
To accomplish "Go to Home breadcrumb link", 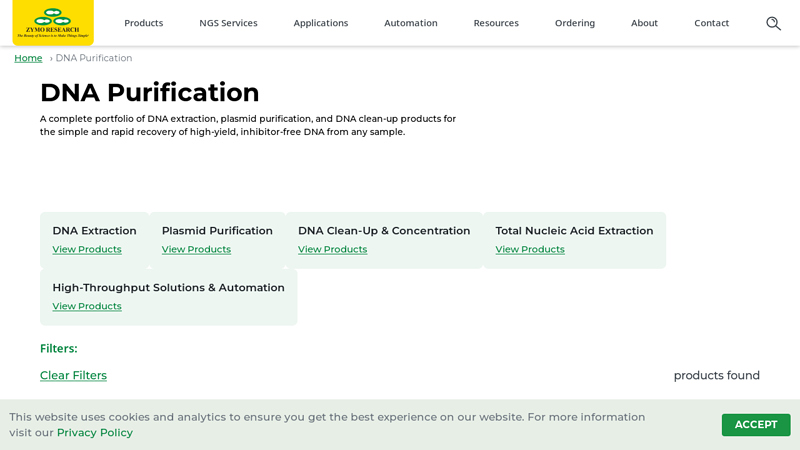I will [28, 58].
